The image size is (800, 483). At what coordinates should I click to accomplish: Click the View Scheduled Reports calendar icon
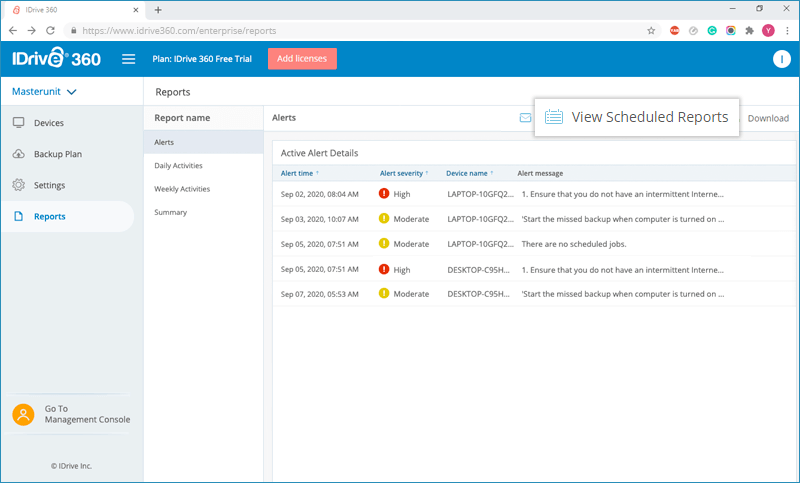[554, 117]
